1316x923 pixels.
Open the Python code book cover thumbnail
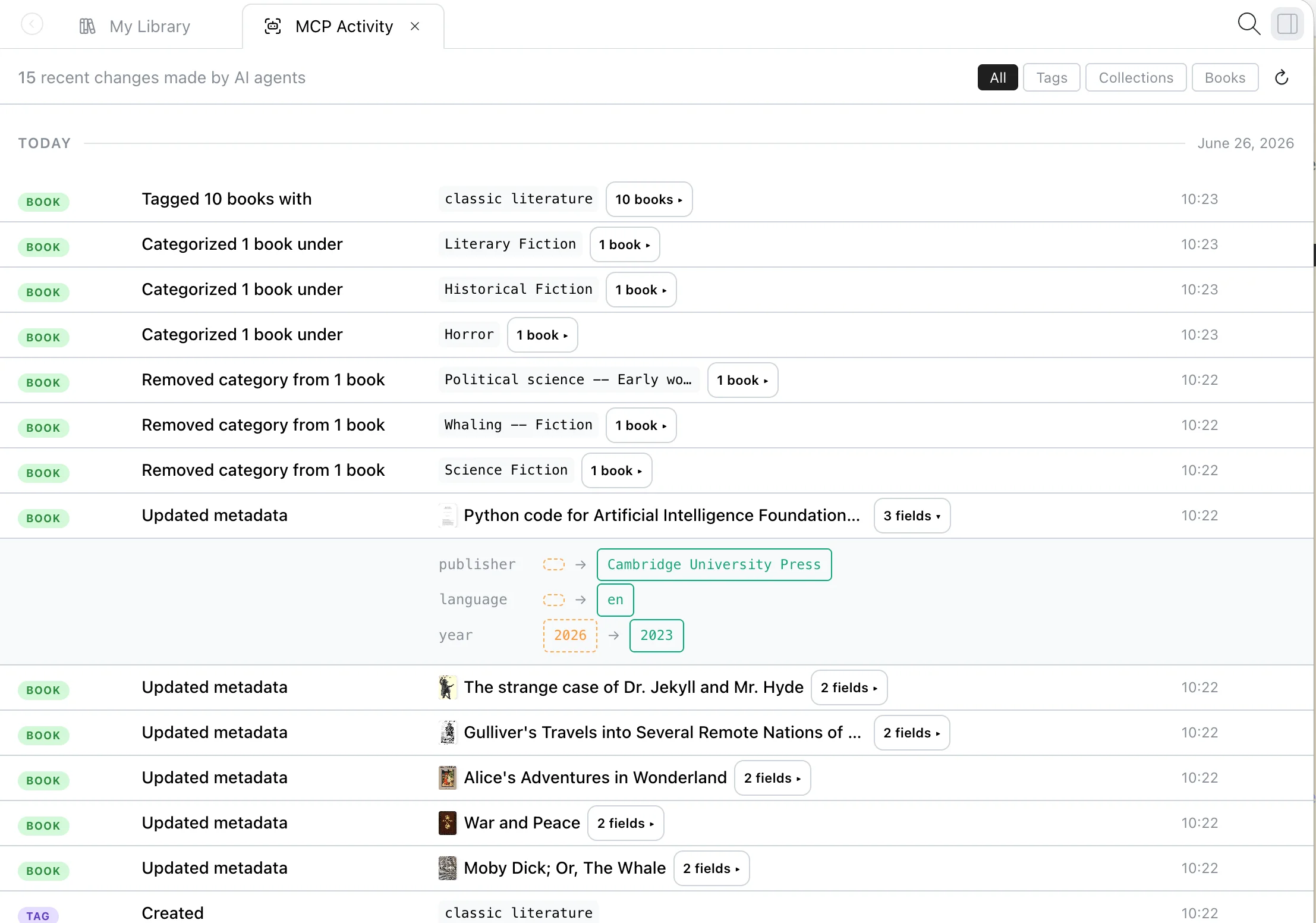pos(448,516)
